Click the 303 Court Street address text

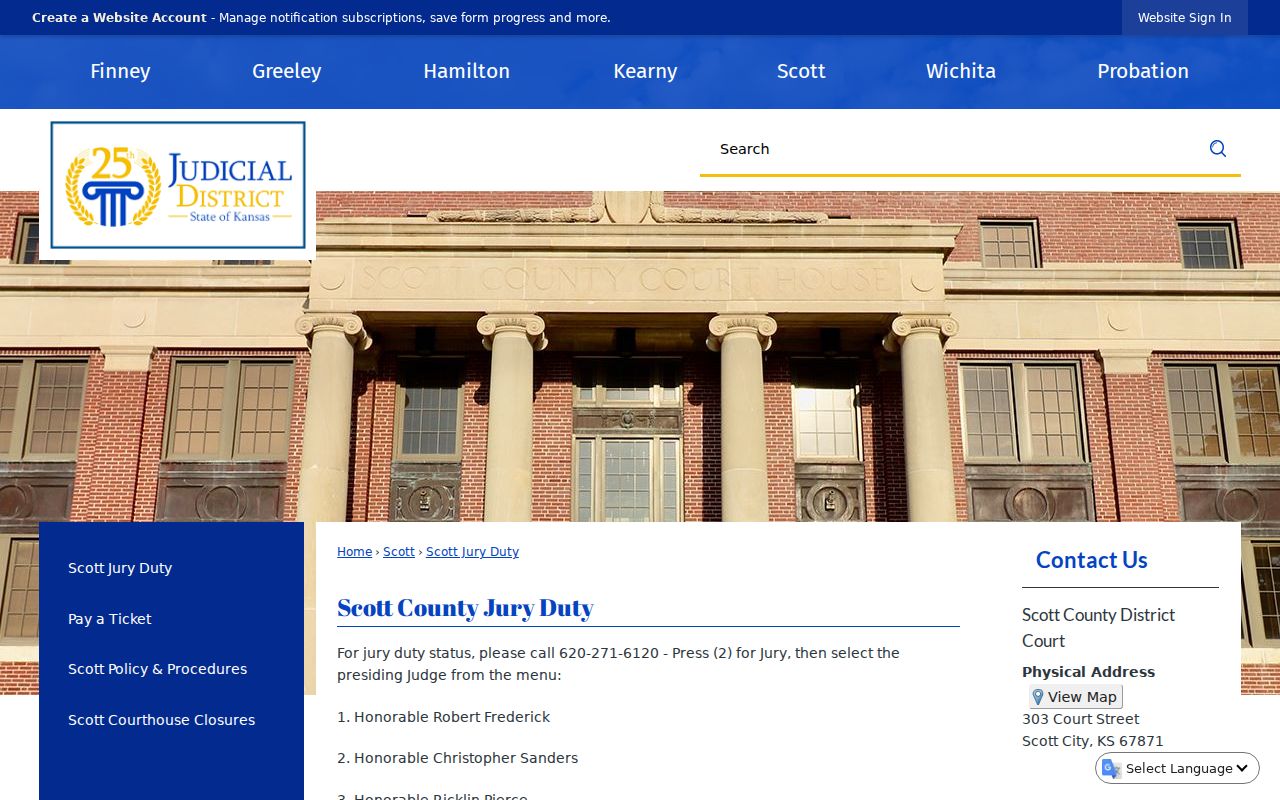1080,719
